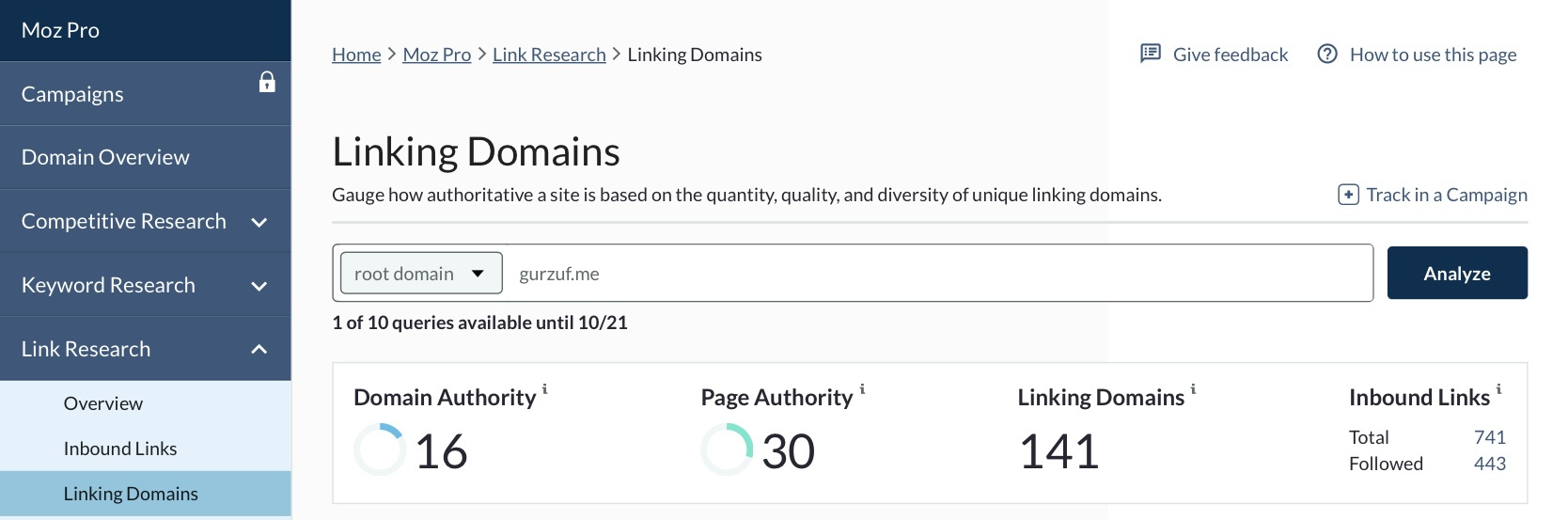
Task: Go to Domain Overview
Action: [146, 157]
